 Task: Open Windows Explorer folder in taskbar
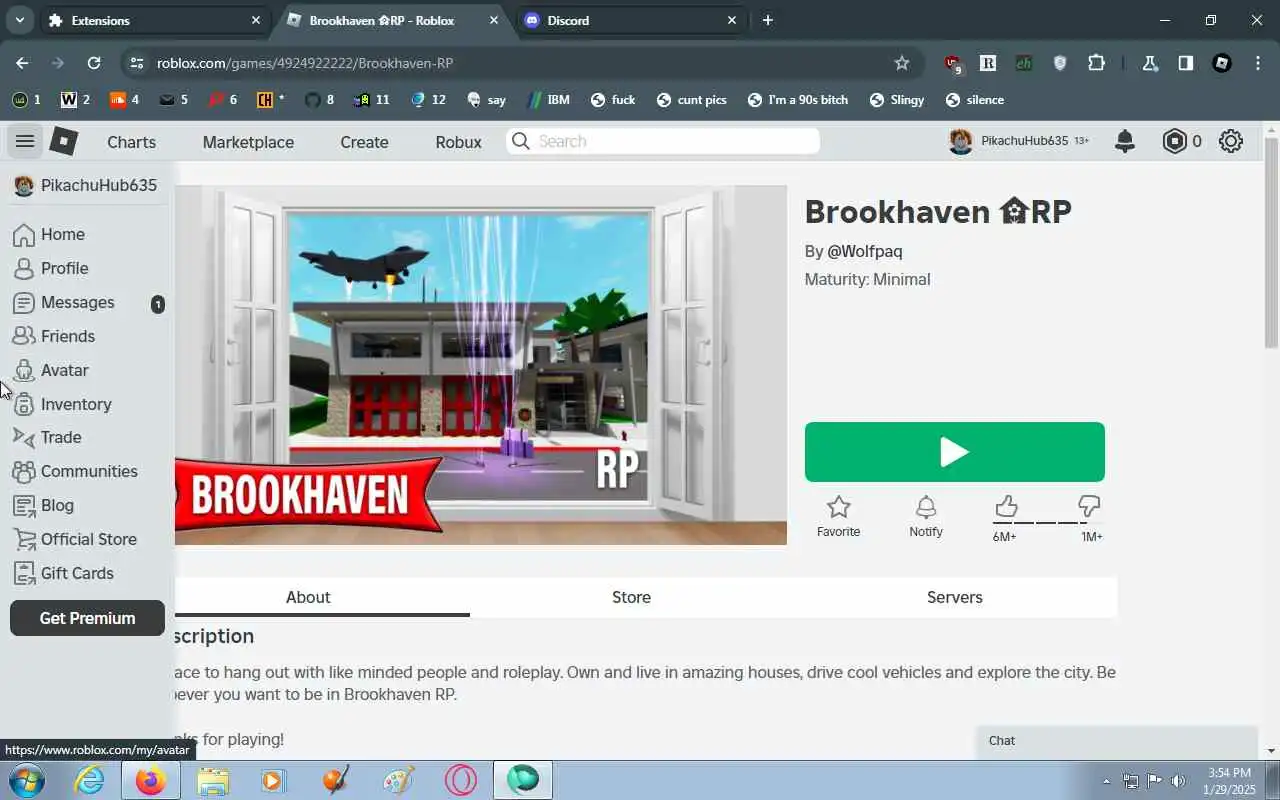(213, 779)
